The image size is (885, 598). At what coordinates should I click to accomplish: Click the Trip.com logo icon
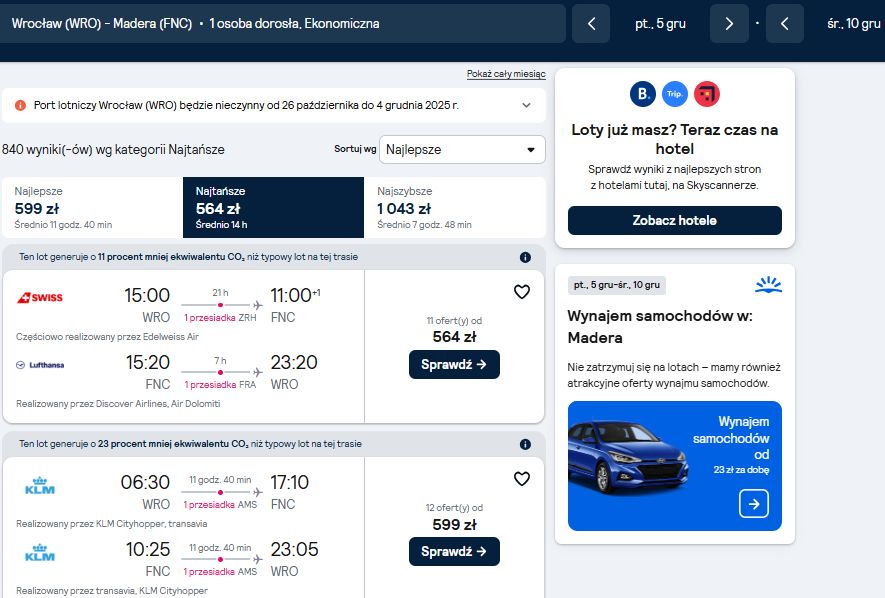point(674,94)
